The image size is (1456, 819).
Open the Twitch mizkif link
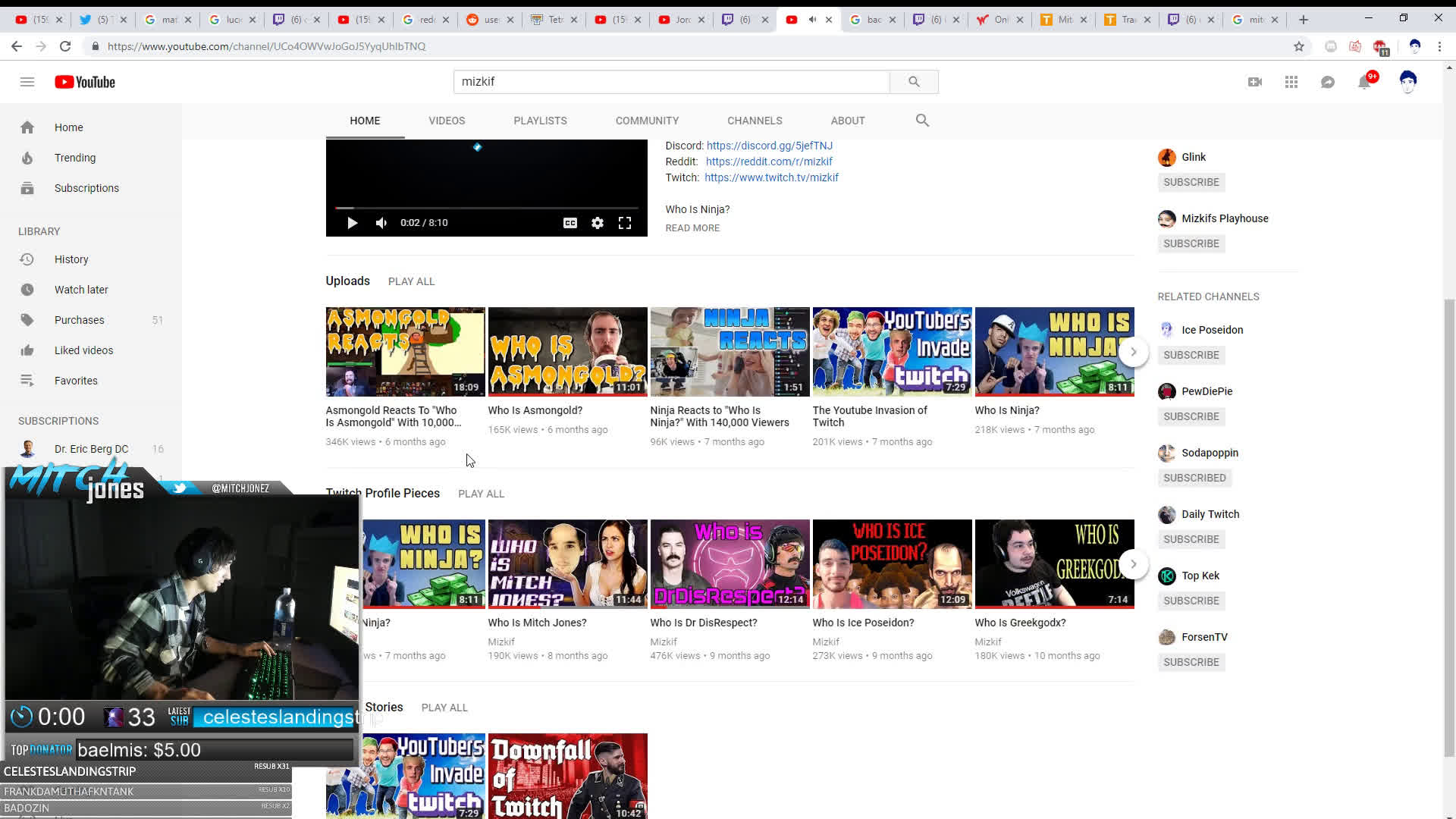click(x=771, y=177)
